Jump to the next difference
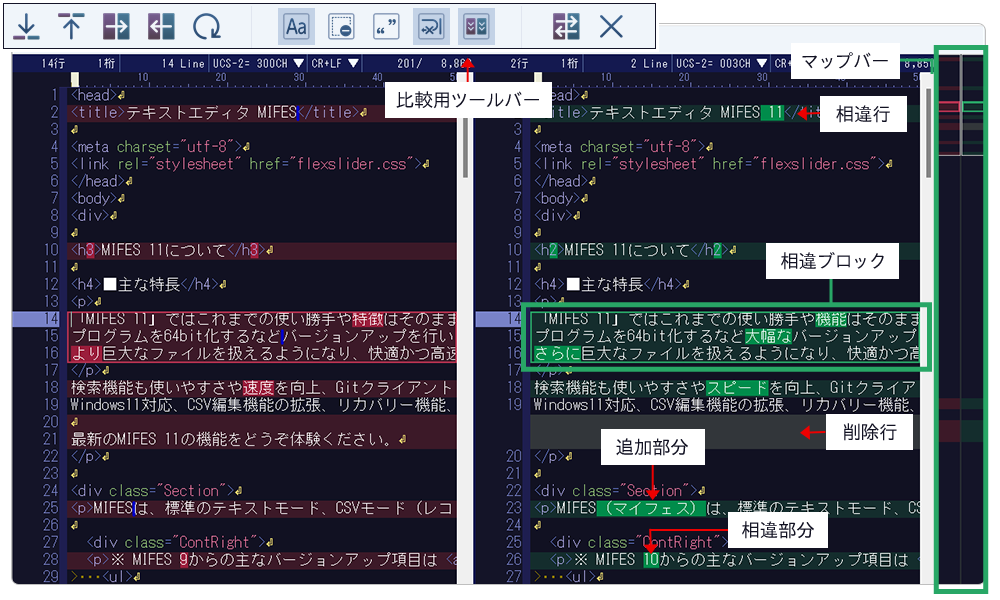Screen dimensions: 1000x600 click(25, 27)
